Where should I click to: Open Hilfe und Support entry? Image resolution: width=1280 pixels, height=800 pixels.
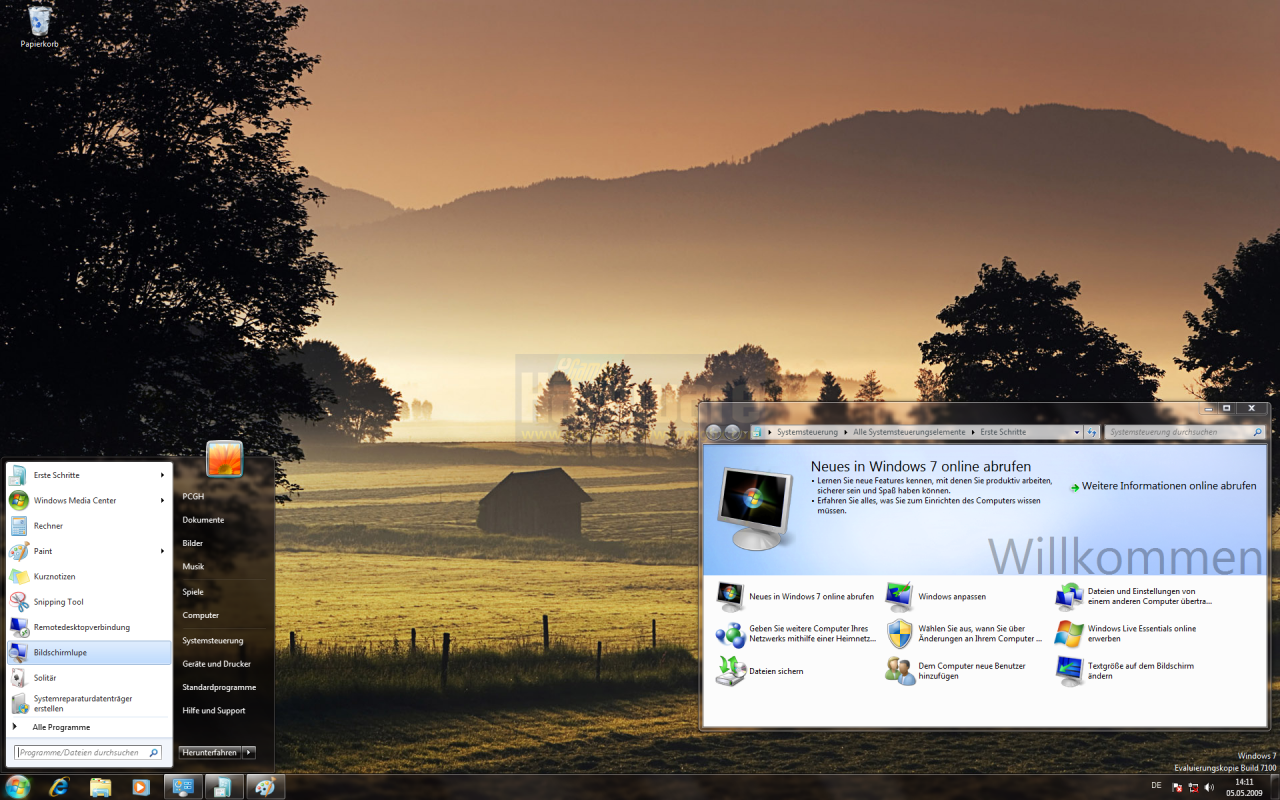coord(213,710)
